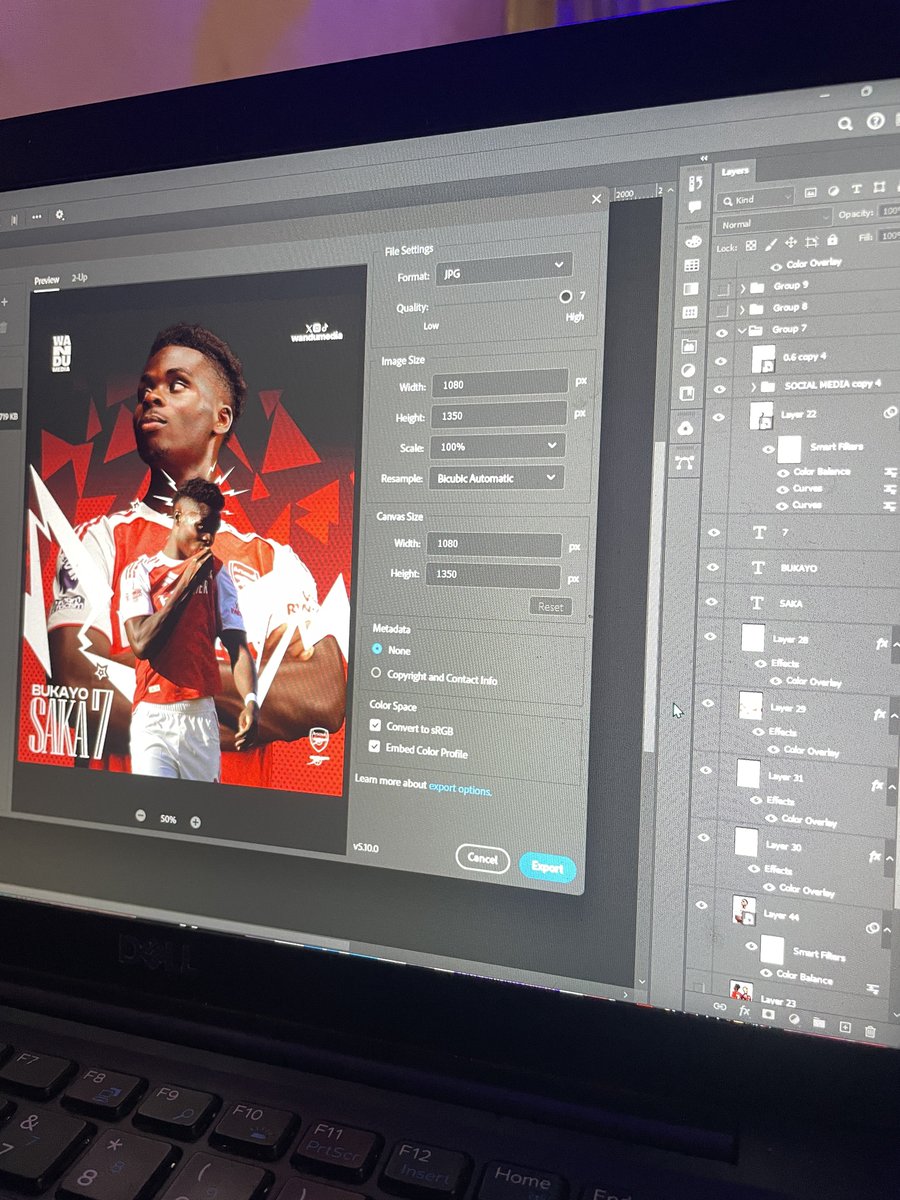
Task: Open the Format JPG dropdown
Action: (x=503, y=269)
